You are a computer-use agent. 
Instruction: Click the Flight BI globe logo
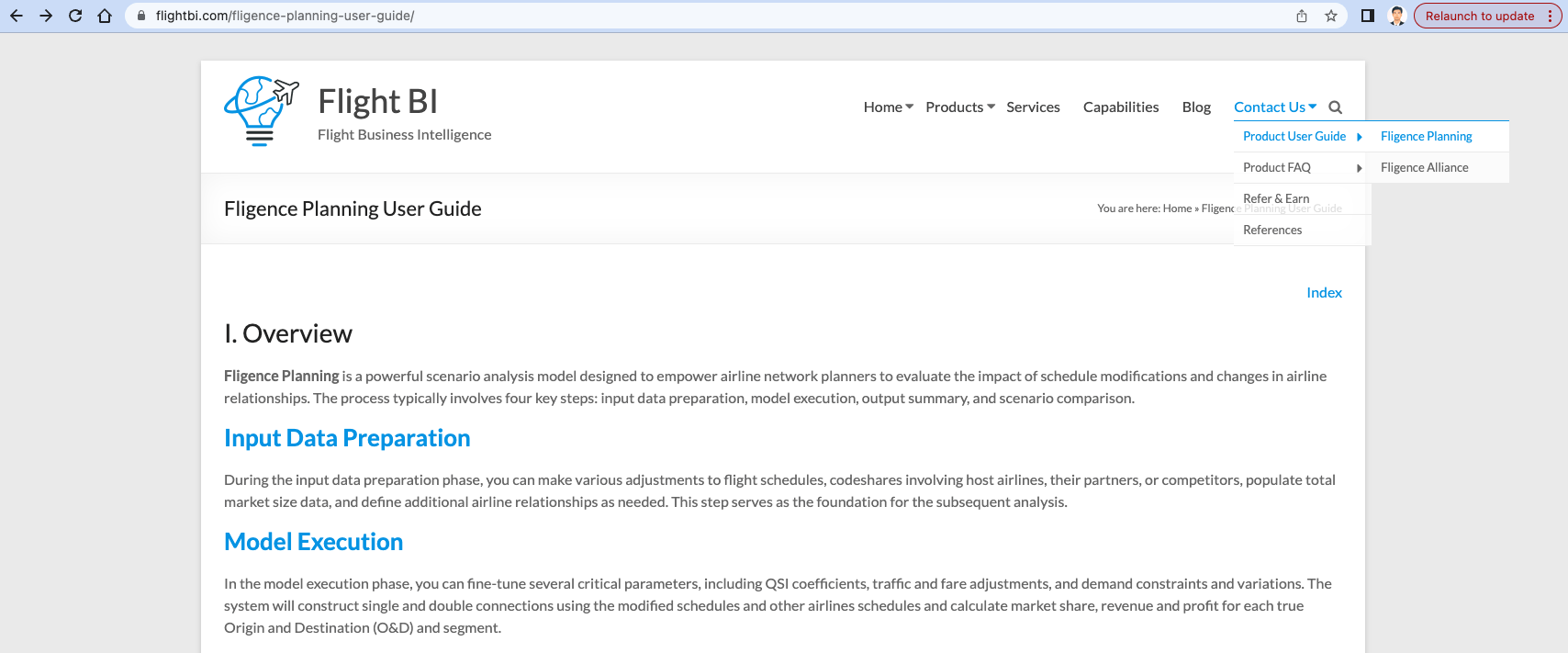coord(262,111)
